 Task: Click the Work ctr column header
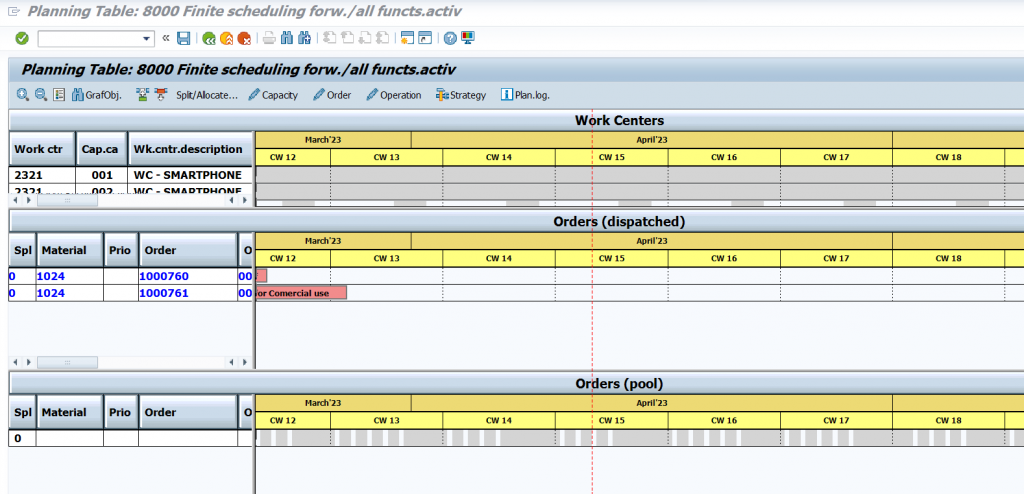coord(42,149)
